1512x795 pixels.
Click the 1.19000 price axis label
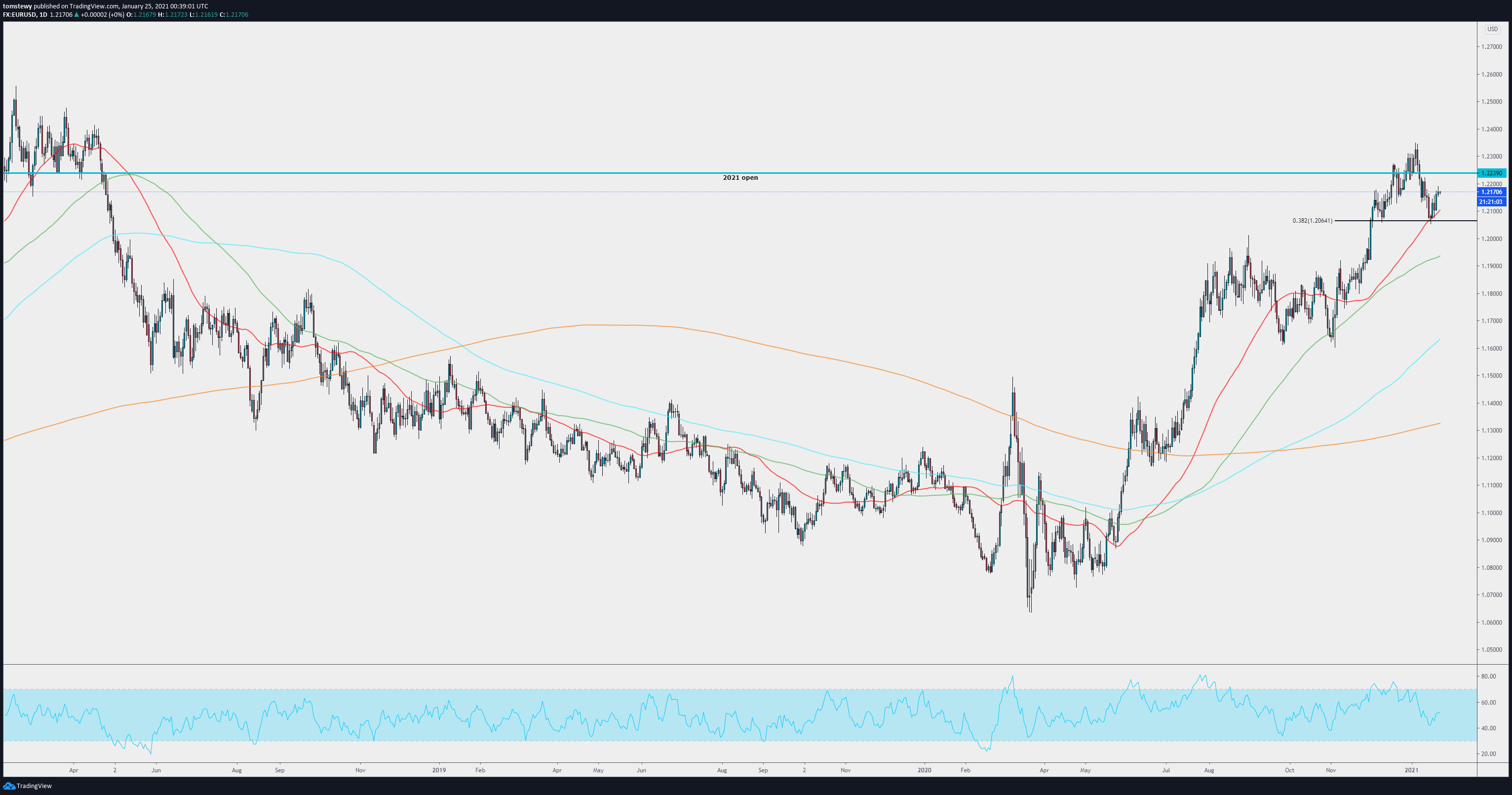1491,266
